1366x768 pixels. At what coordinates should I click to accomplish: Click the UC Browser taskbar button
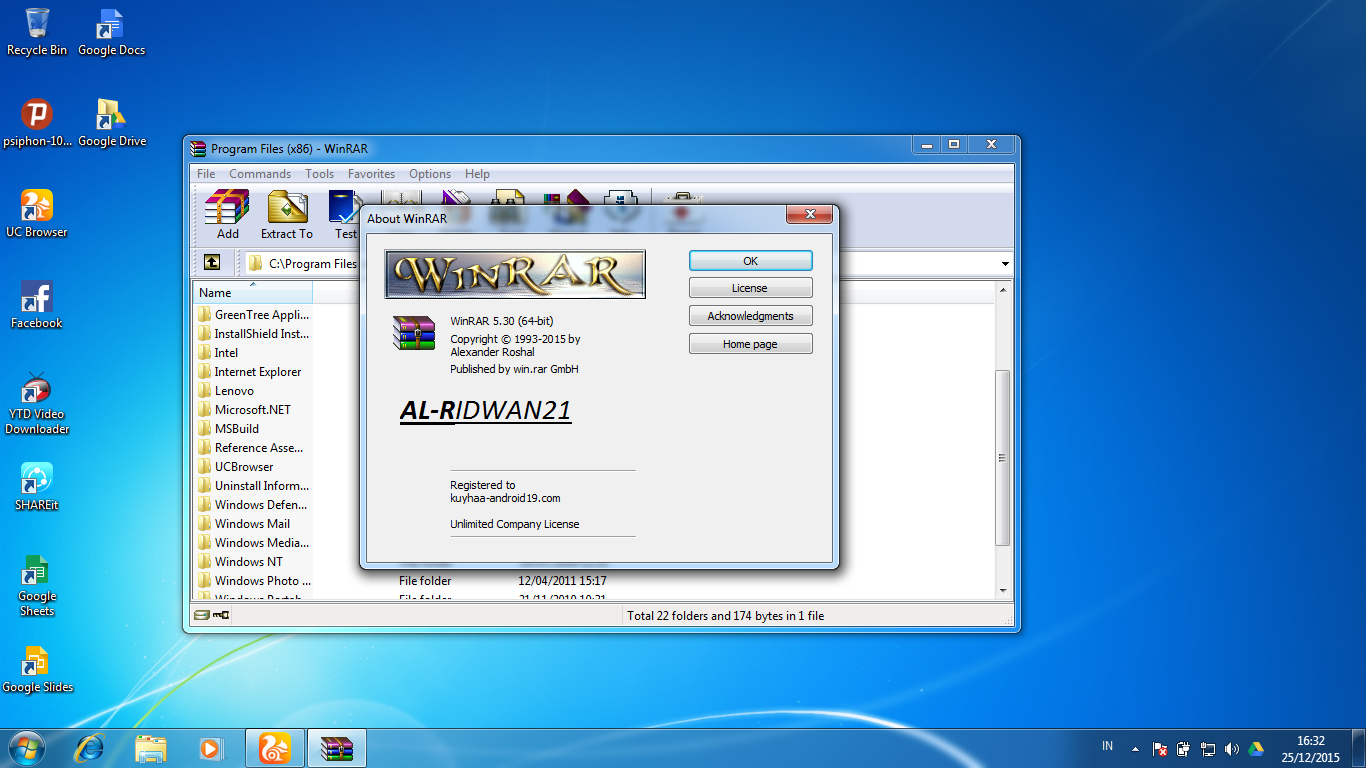[x=275, y=748]
